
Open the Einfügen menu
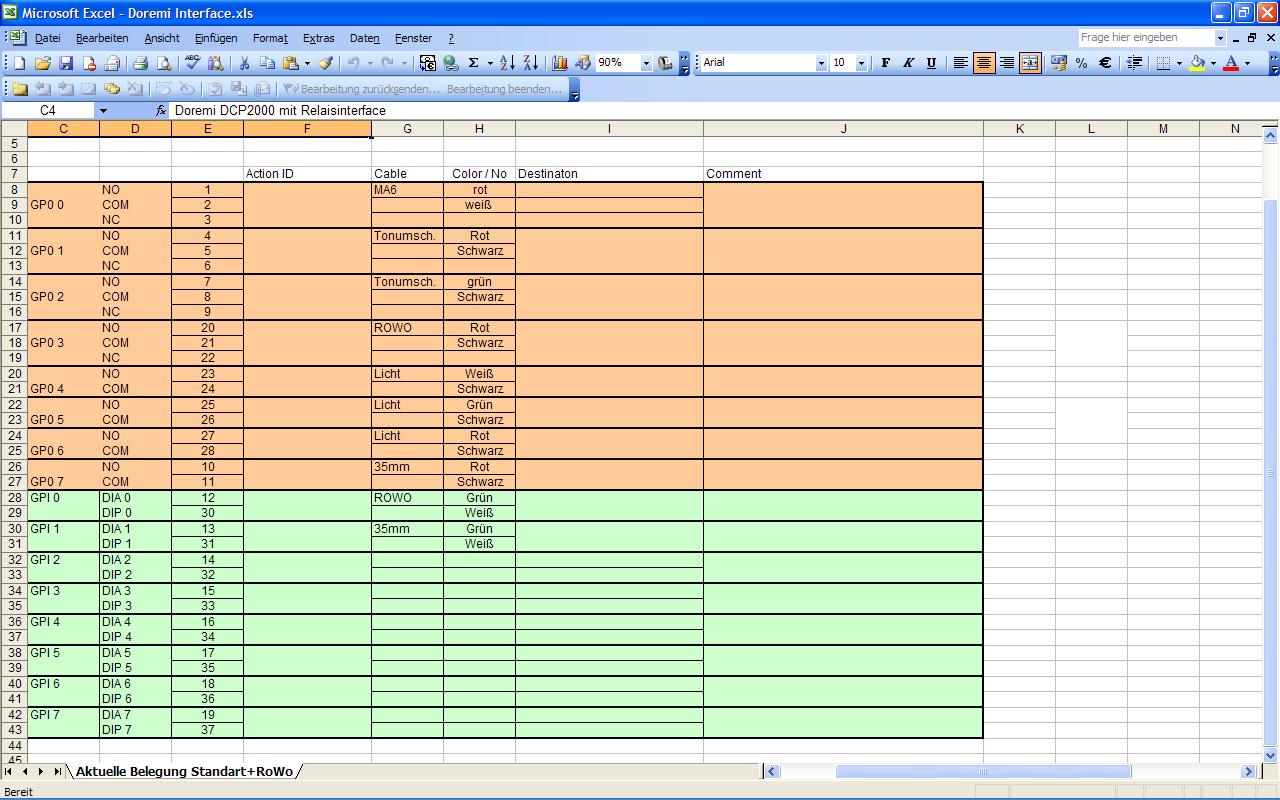pos(216,38)
